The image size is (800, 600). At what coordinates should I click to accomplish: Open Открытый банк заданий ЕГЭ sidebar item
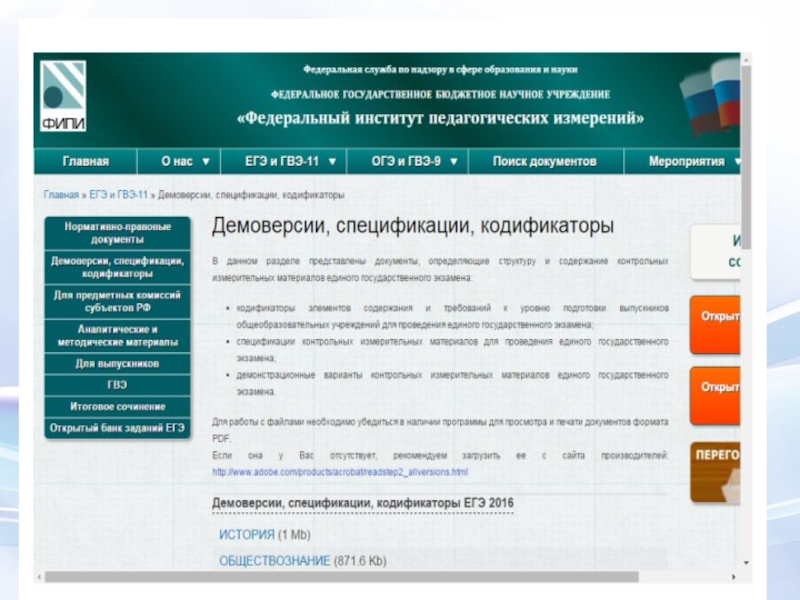117,428
